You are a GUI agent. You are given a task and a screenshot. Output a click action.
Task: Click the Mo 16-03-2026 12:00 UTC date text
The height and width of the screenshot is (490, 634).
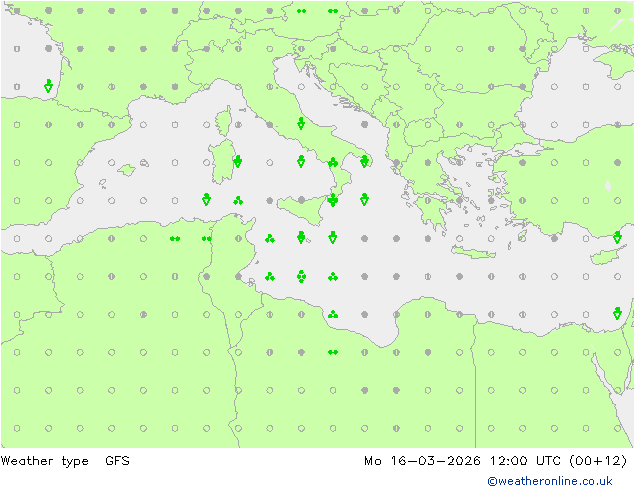tap(463, 460)
